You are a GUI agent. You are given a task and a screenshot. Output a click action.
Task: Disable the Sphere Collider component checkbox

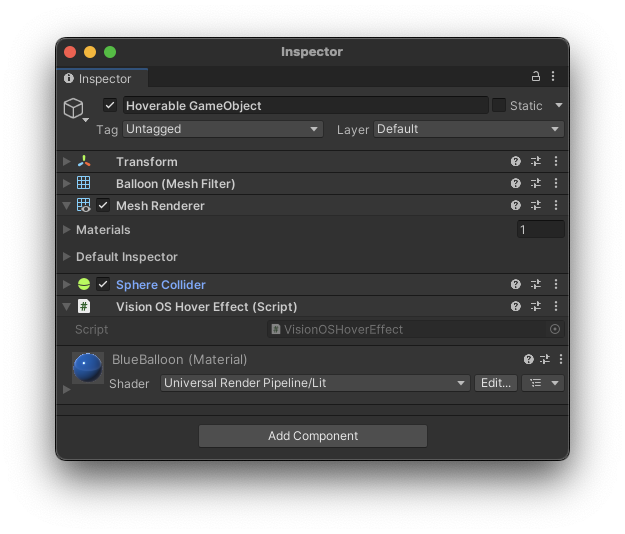click(103, 285)
